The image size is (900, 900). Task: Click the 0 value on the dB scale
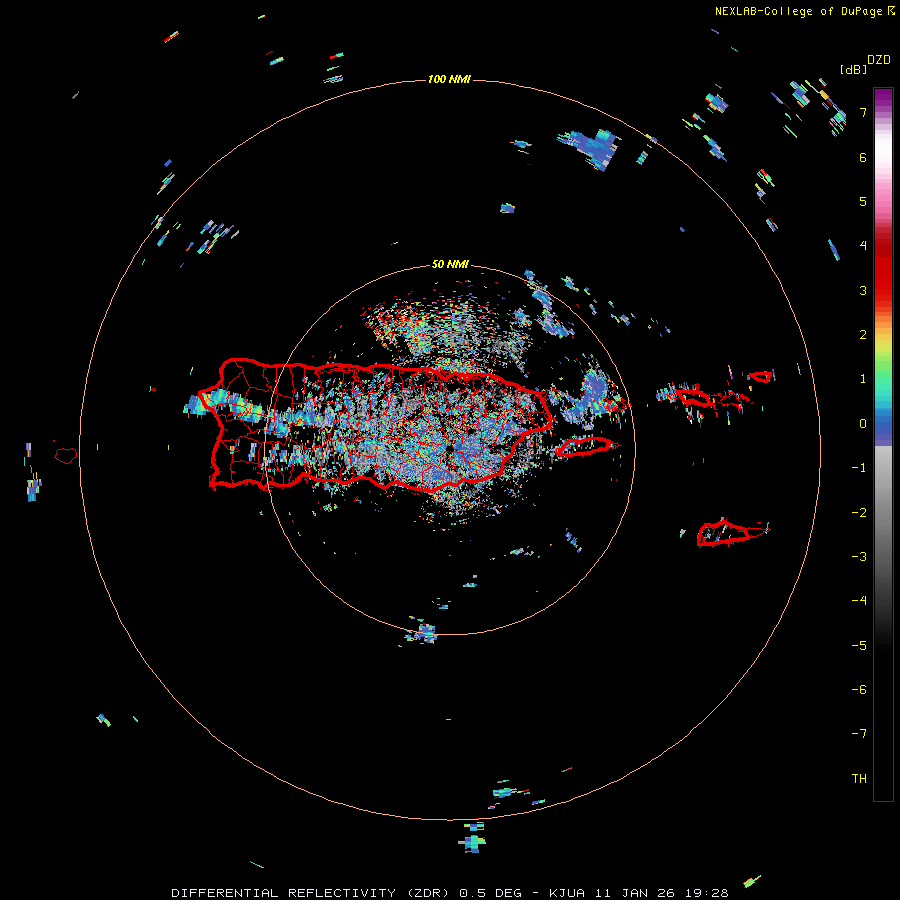(x=863, y=424)
